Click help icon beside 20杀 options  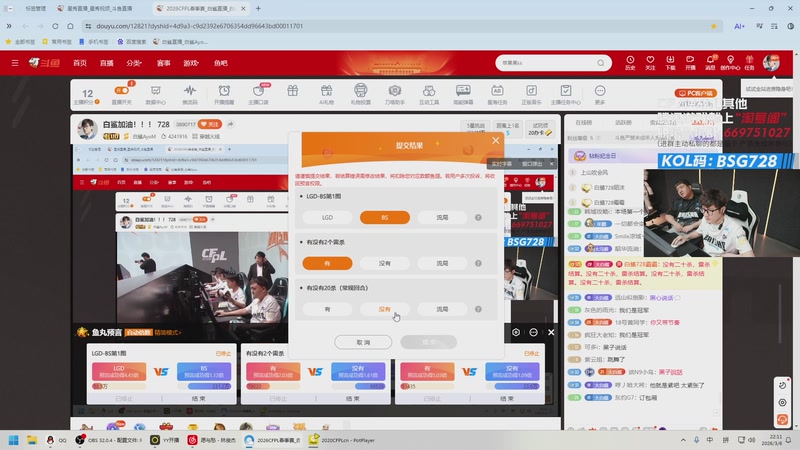click(x=478, y=309)
